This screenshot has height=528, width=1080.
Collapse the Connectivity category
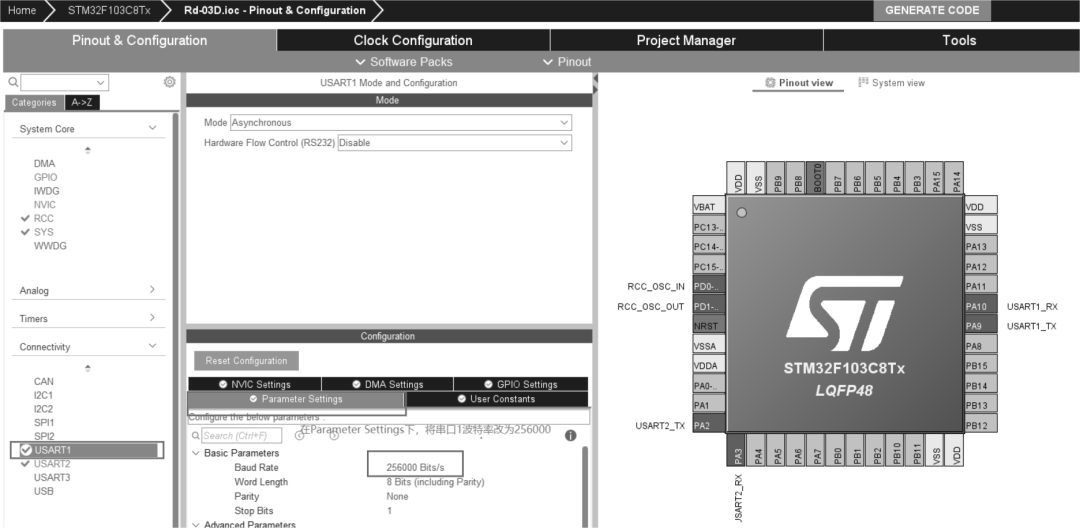click(152, 346)
